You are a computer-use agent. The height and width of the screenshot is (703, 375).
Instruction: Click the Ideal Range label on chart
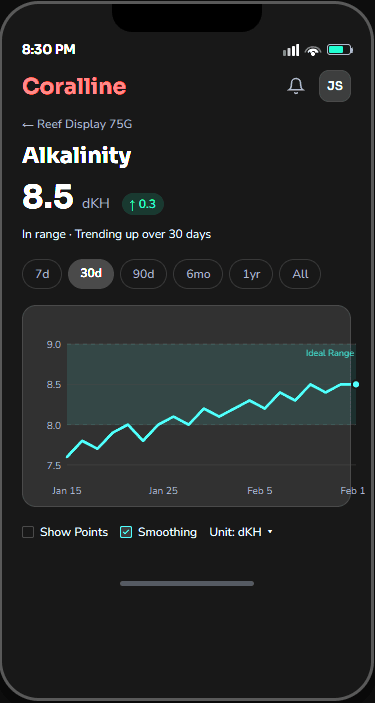click(x=330, y=353)
